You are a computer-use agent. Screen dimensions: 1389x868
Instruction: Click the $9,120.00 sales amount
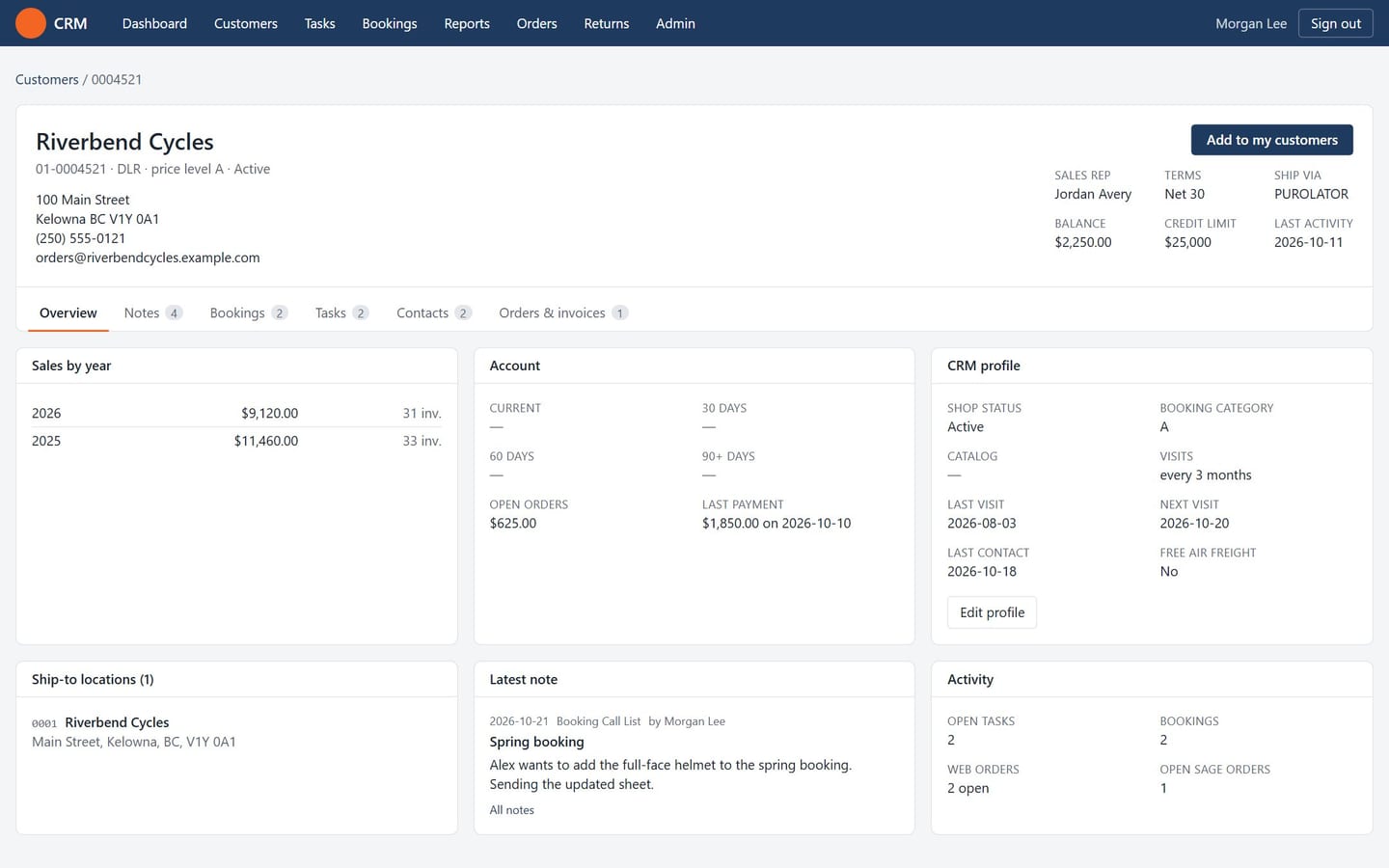click(x=269, y=413)
